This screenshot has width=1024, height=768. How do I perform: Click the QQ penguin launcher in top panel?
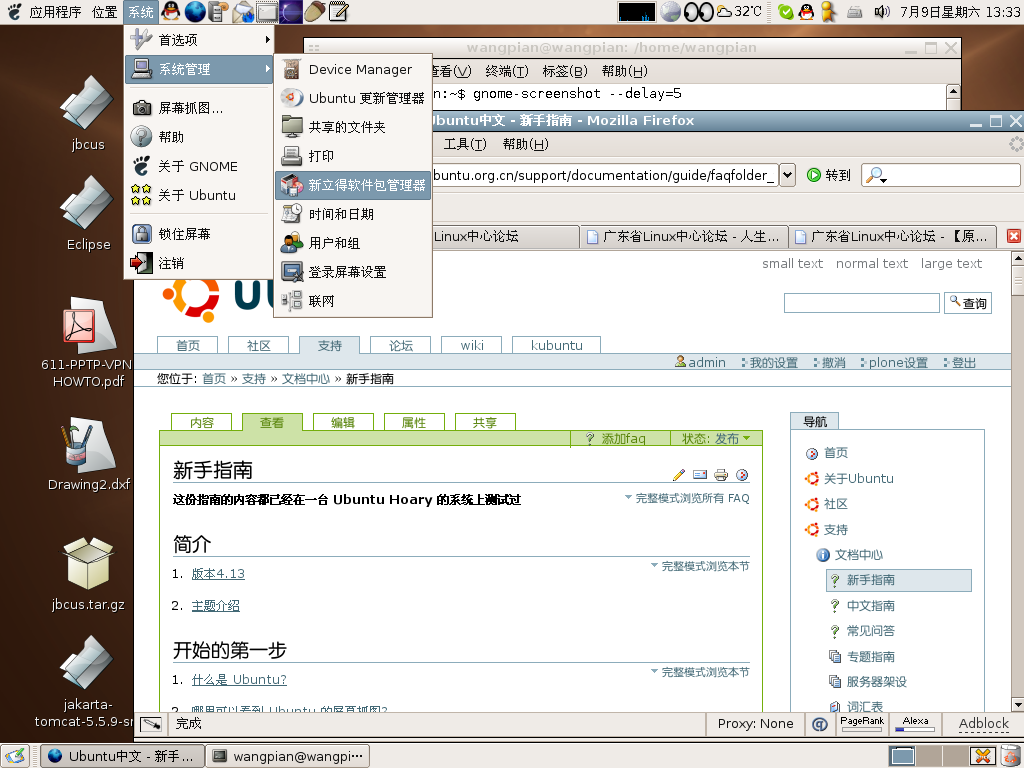(x=170, y=11)
